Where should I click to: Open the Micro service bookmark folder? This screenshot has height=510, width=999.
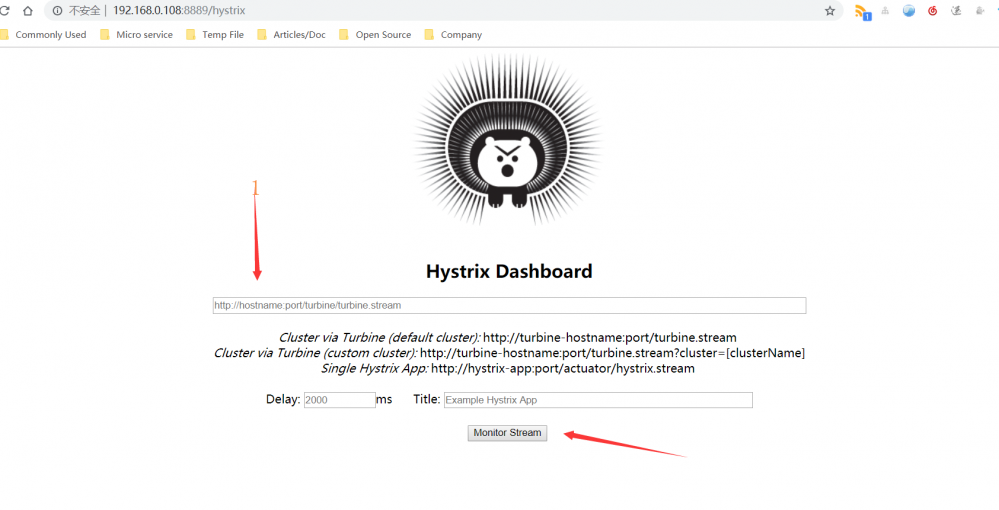tap(137, 34)
